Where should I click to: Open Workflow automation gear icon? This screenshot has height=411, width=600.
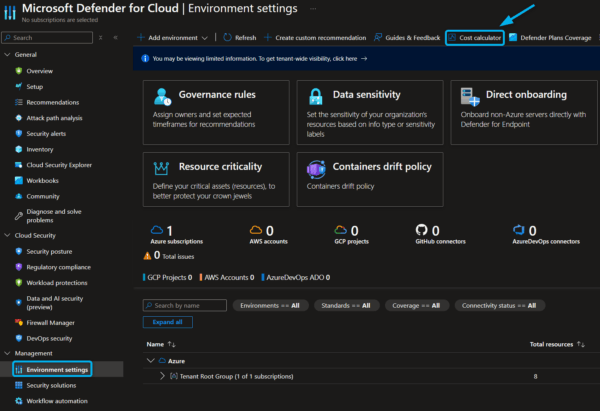[18, 401]
